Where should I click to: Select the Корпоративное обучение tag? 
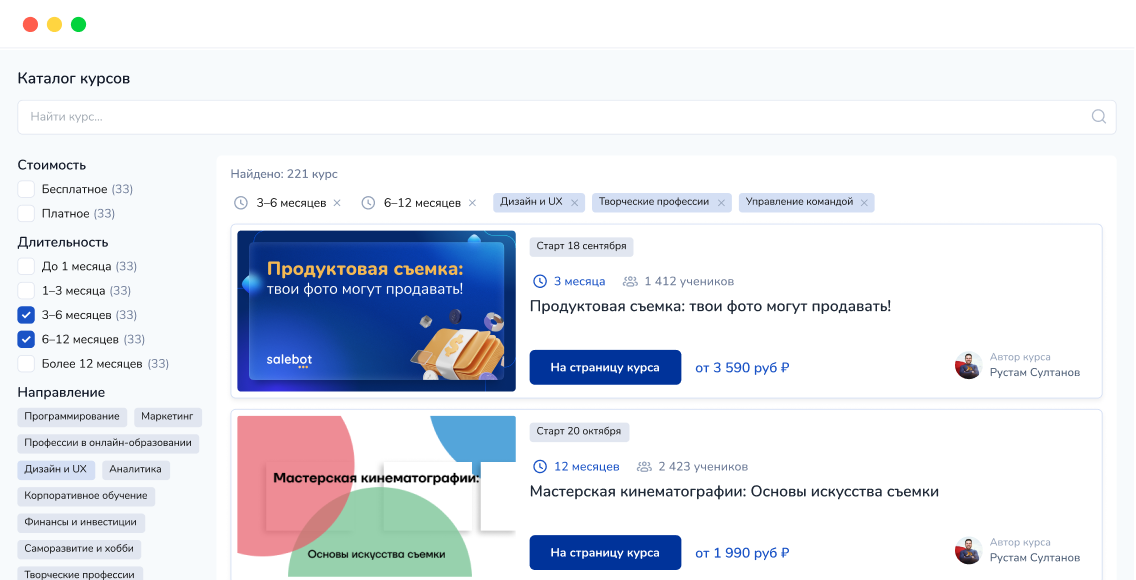[85, 496]
